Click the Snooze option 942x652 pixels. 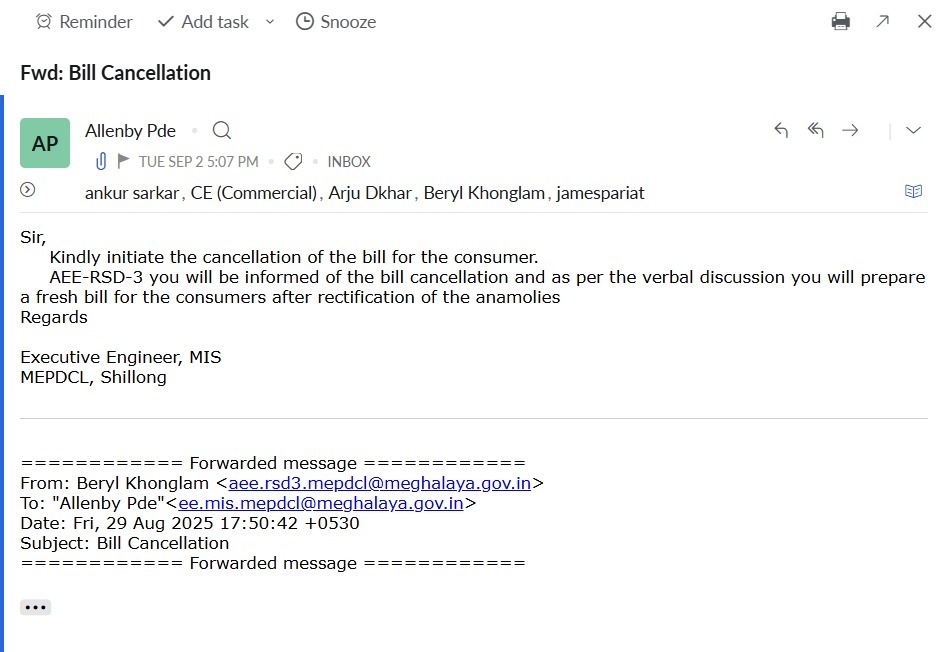click(x=336, y=21)
